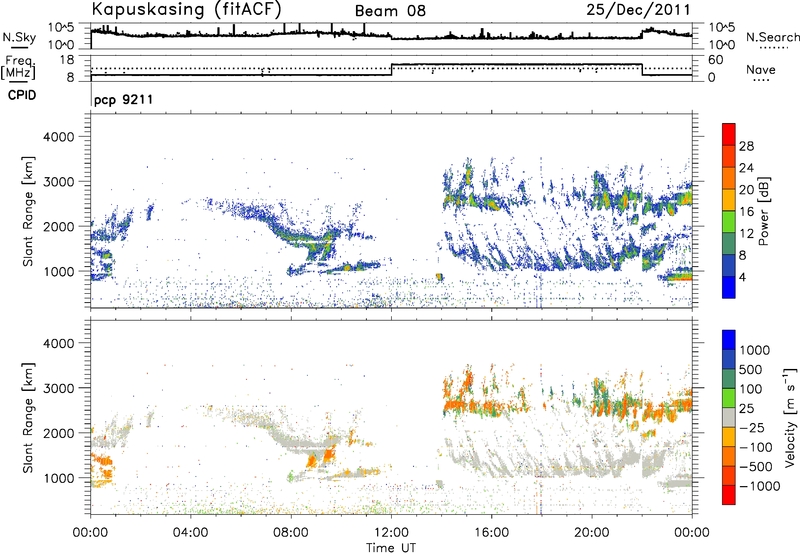Screen dimensions: 800x554
Task: Click the "08:00" time tick label
Action: pos(291,533)
